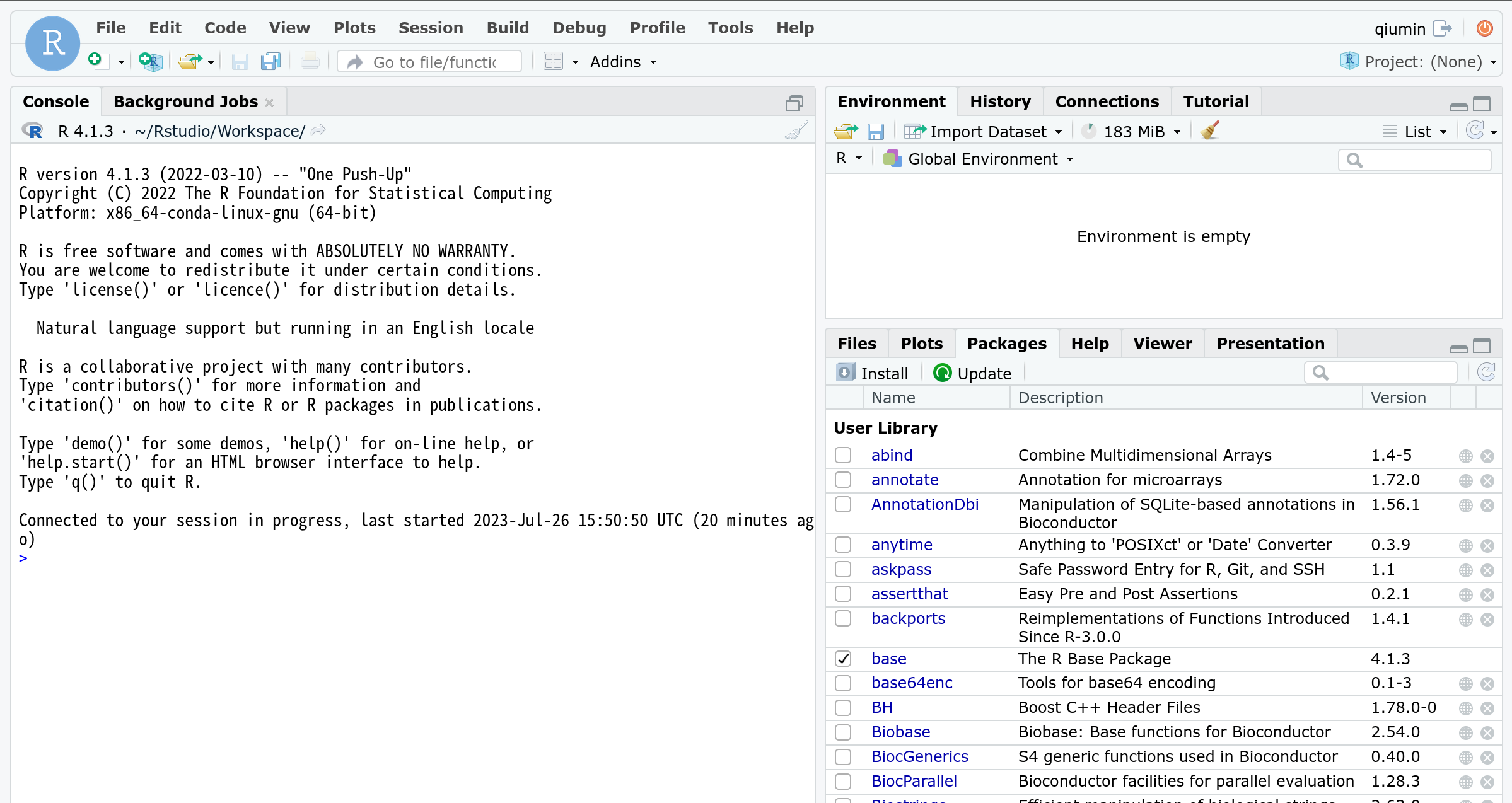The image size is (1512, 803).
Task: Quit session with the power icon
Action: point(1485,28)
